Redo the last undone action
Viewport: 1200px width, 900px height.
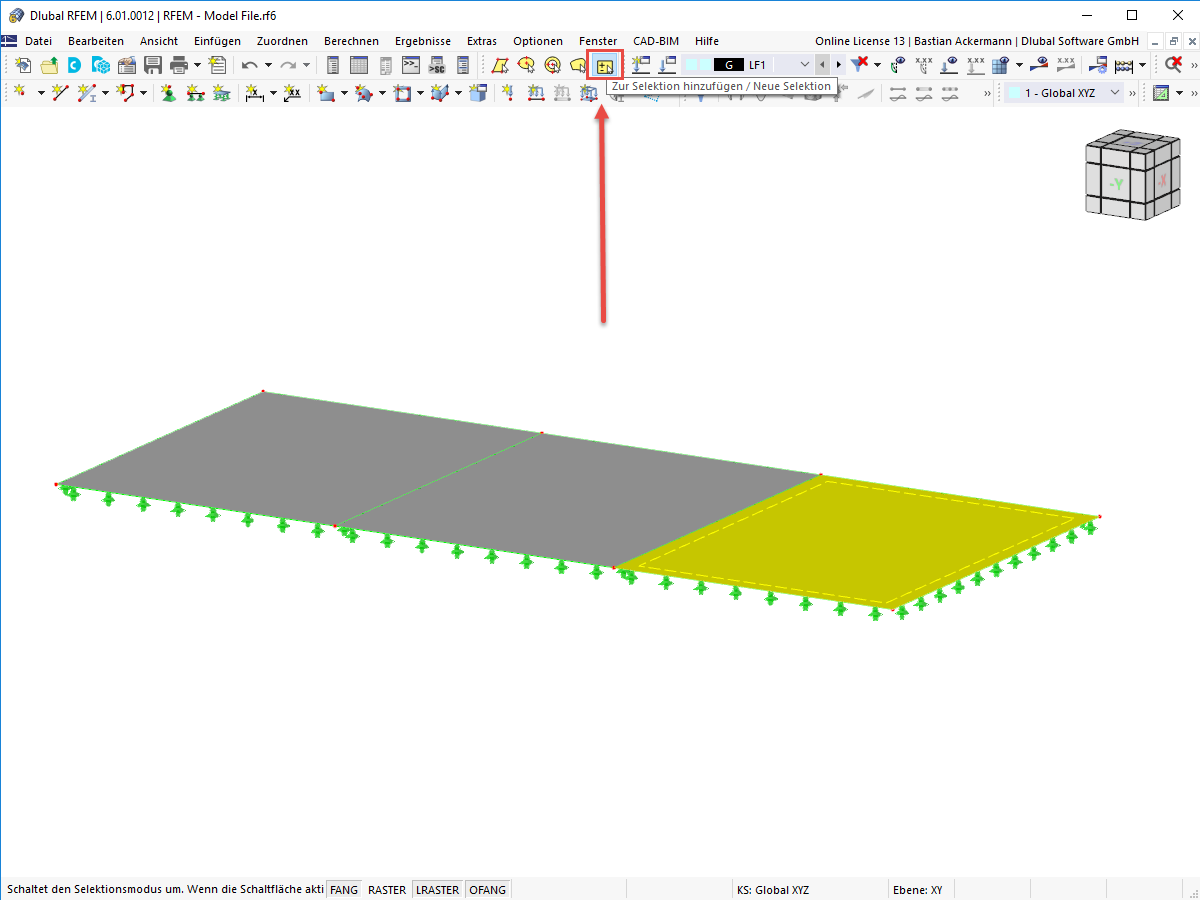pos(288,65)
